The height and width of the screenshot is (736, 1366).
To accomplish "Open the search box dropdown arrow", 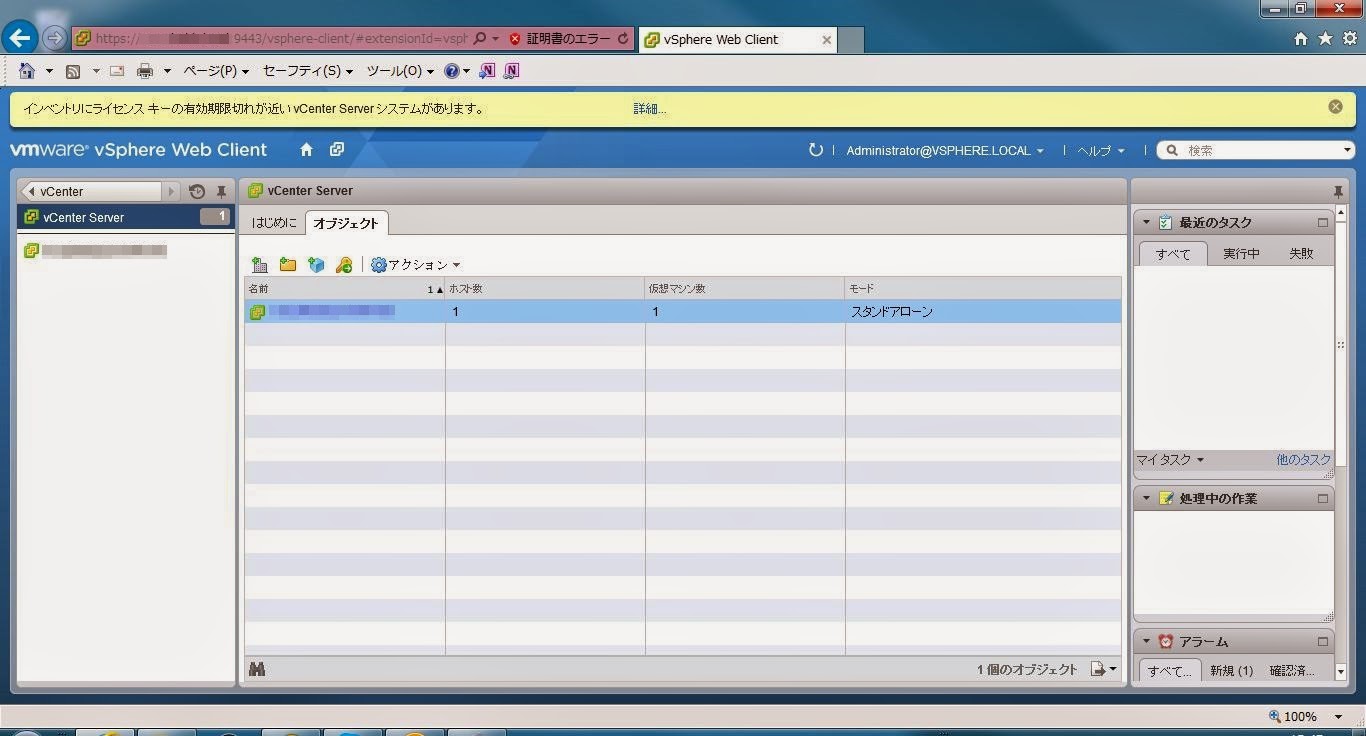I will 1347,150.
